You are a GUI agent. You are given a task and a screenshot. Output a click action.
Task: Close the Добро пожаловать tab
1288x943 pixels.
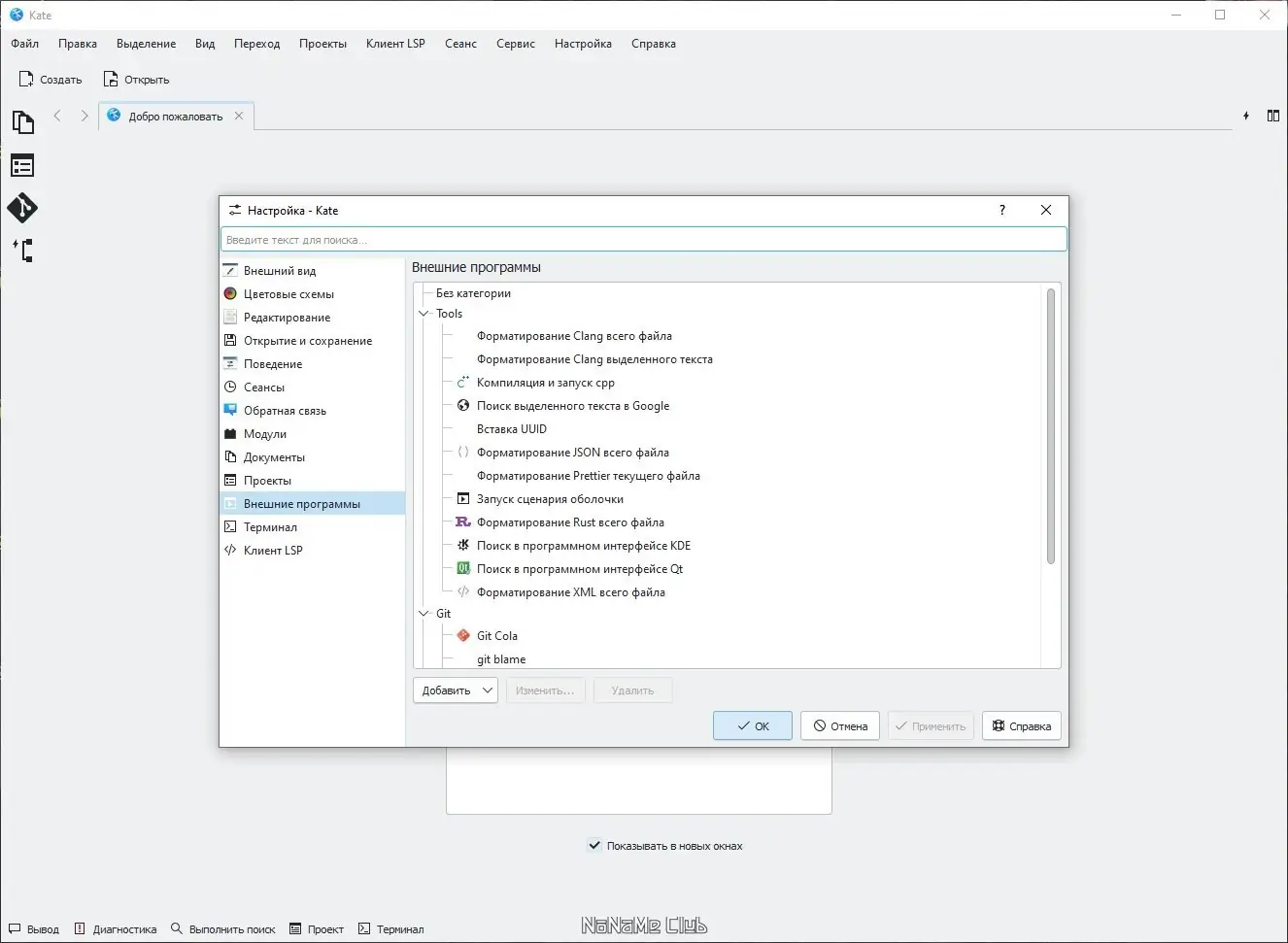pos(239,116)
